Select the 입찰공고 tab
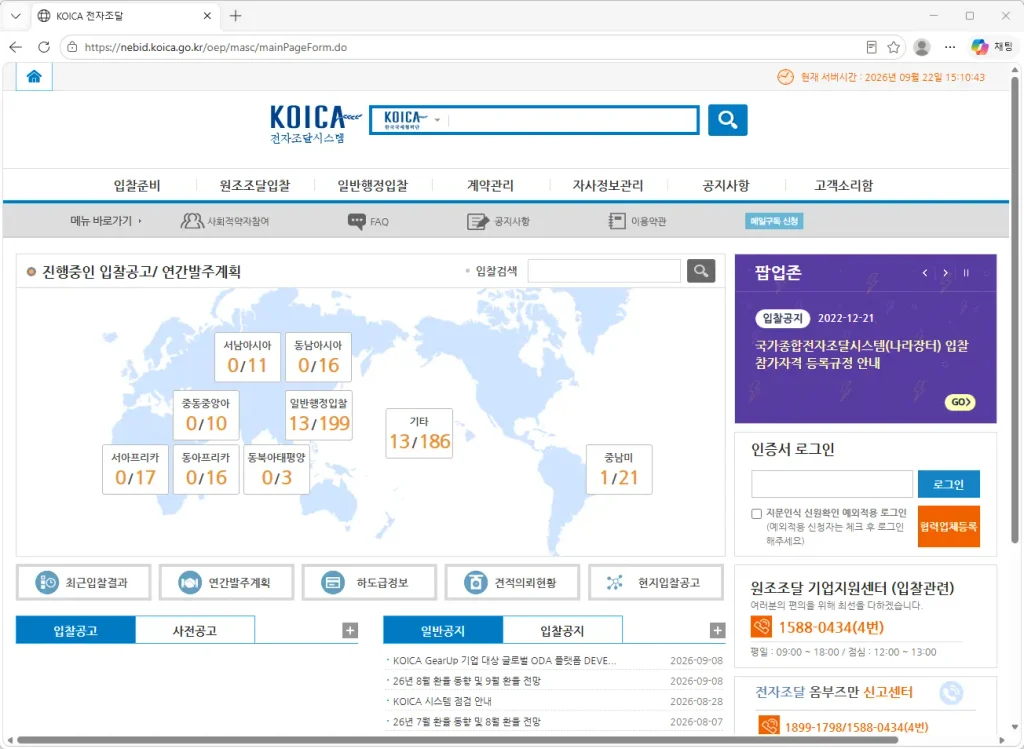This screenshot has height=749, width=1024. [76, 630]
